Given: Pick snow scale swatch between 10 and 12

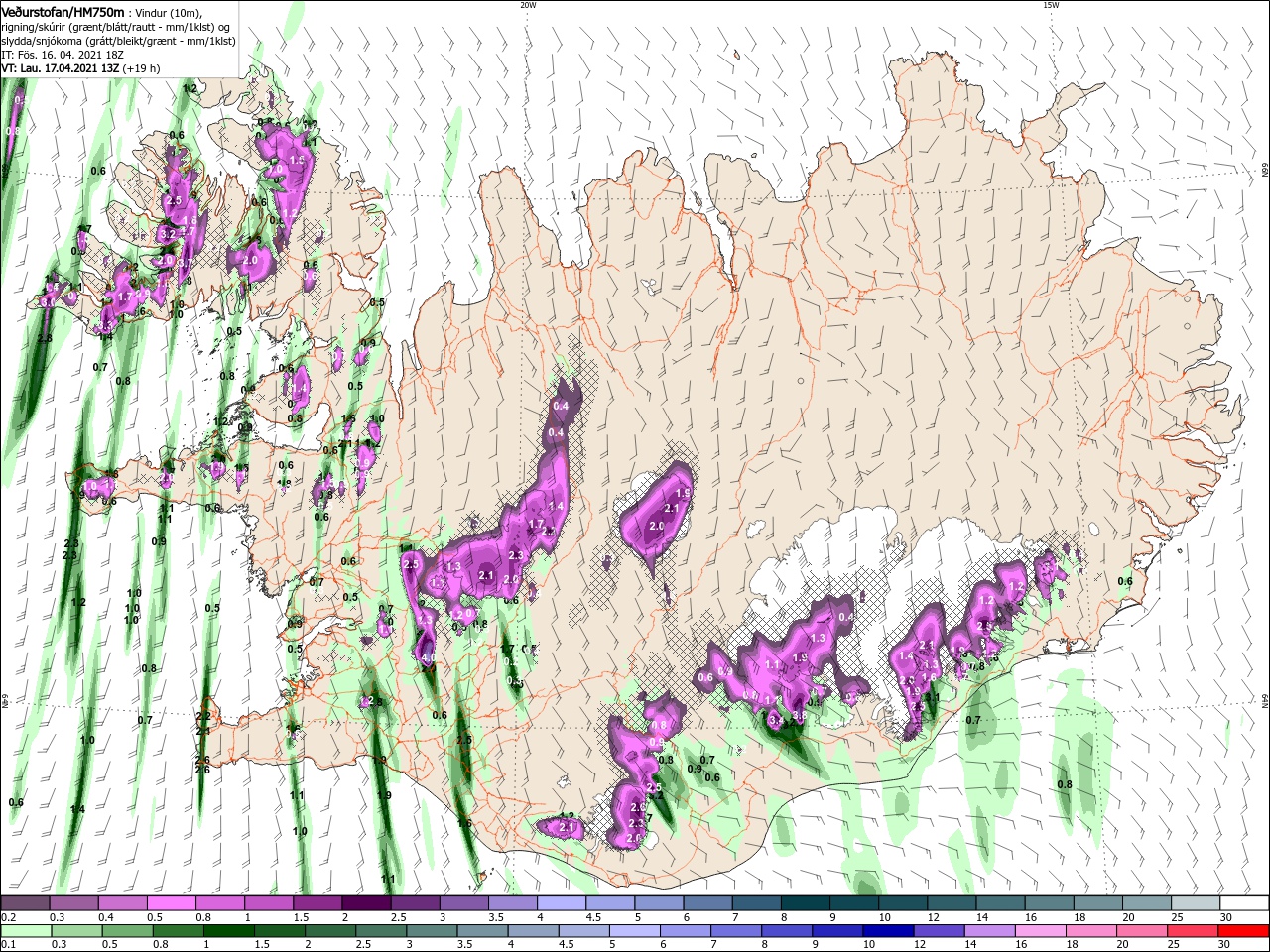Looking at the screenshot, I should click(902, 903).
